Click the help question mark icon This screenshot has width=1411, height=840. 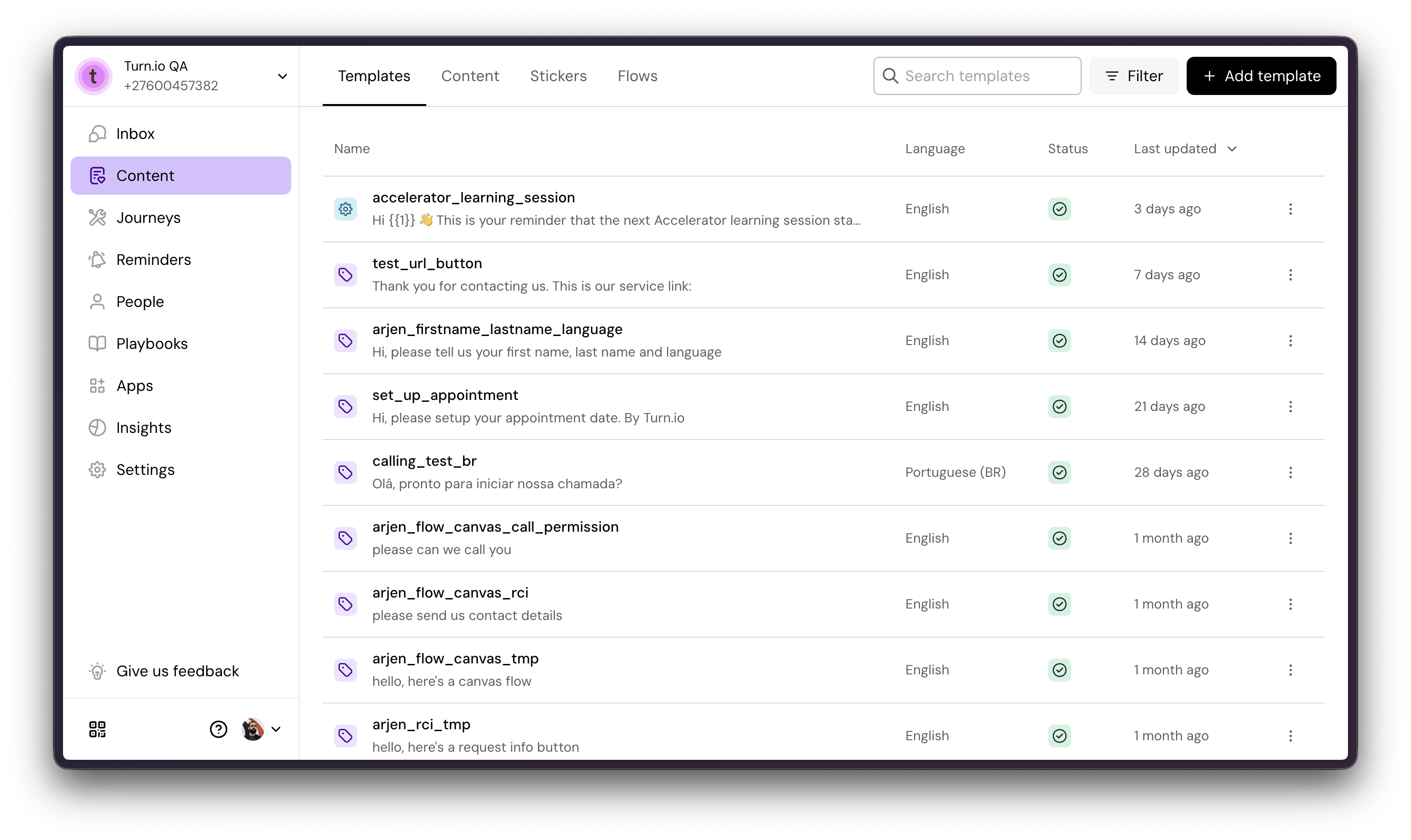point(219,729)
